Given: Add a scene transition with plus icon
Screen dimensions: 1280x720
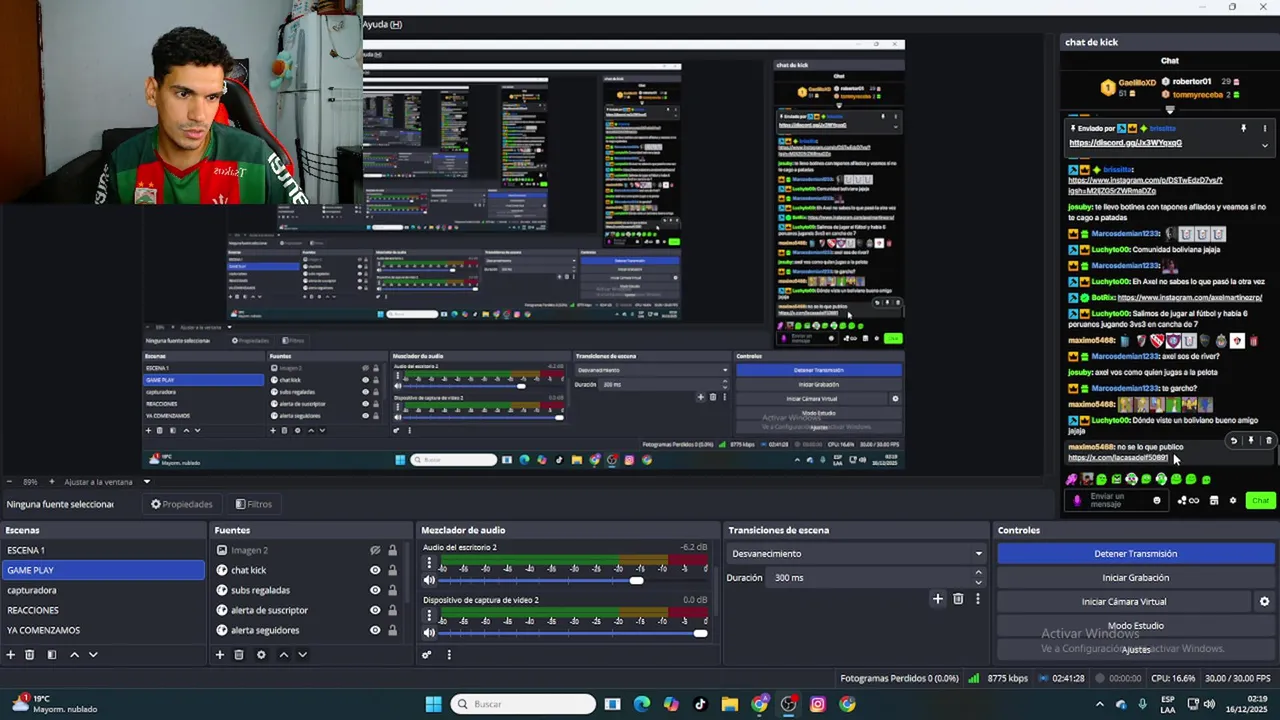Looking at the screenshot, I should [937, 599].
